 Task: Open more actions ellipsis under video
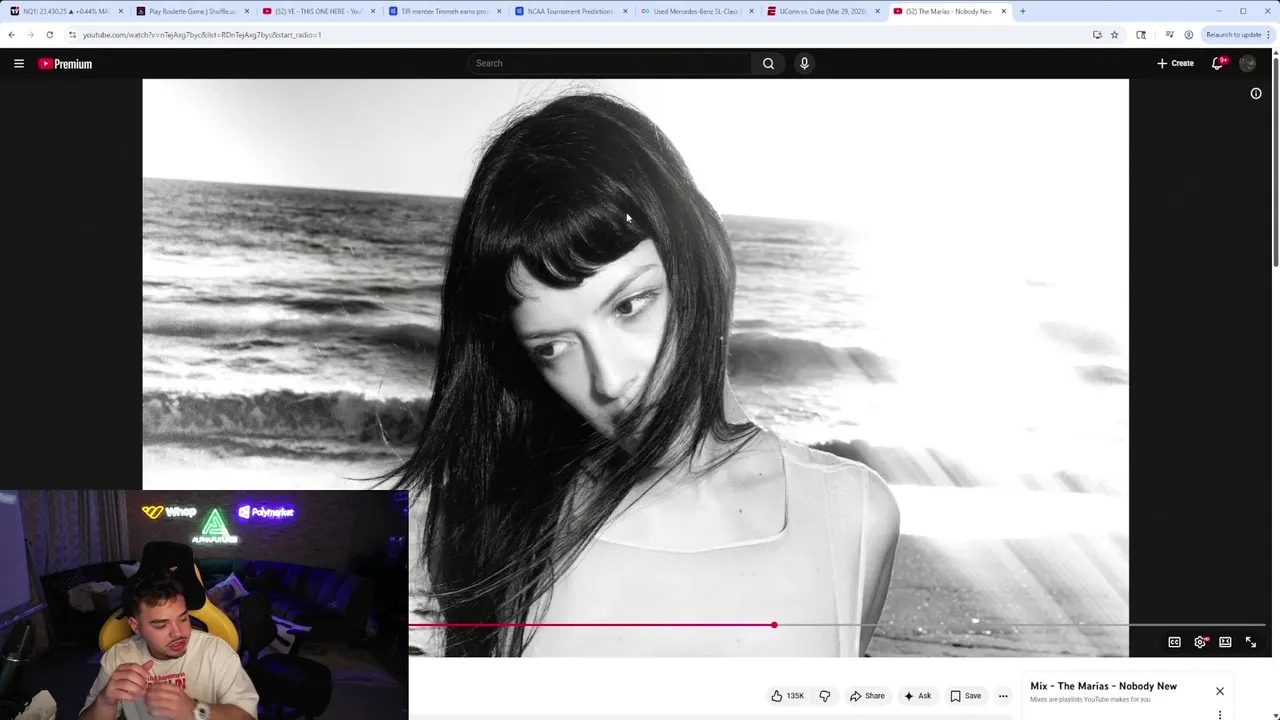point(1003,696)
